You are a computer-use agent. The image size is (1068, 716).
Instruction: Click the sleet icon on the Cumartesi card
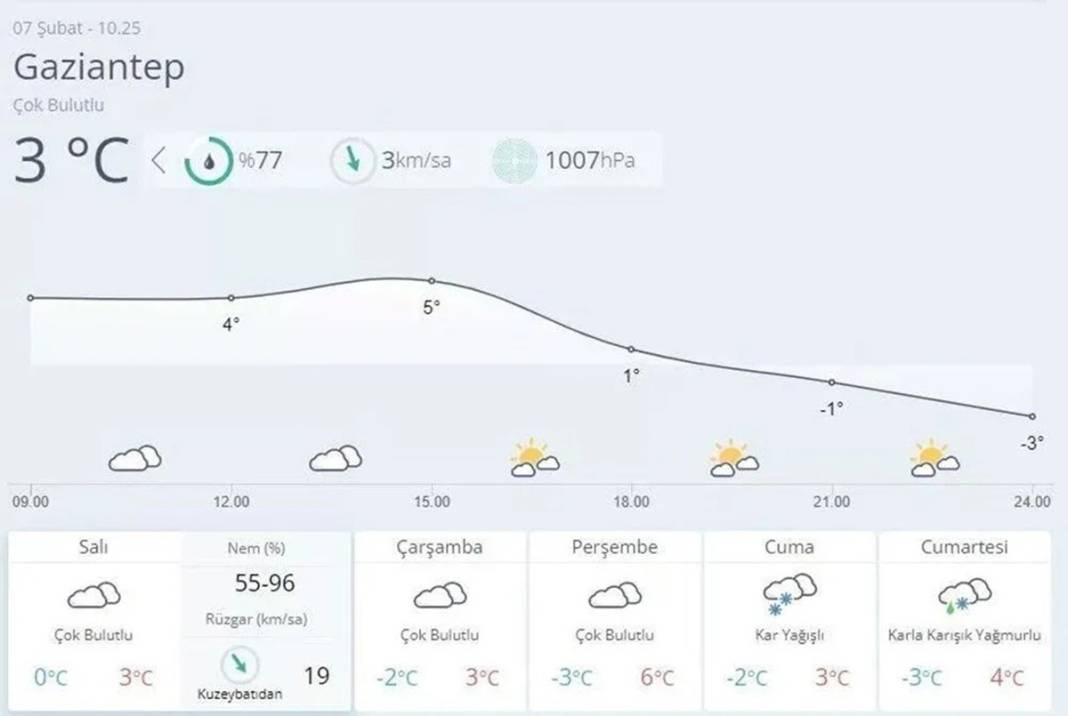coord(962,594)
